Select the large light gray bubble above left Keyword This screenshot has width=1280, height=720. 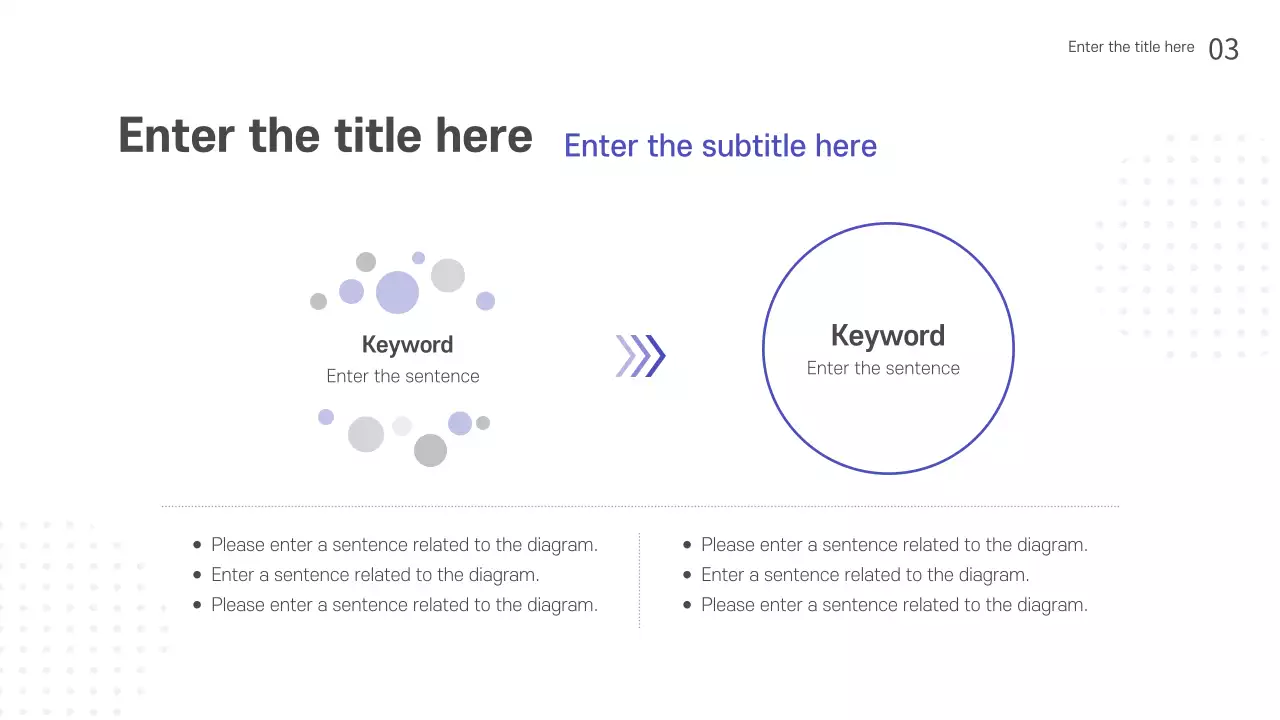448,275
